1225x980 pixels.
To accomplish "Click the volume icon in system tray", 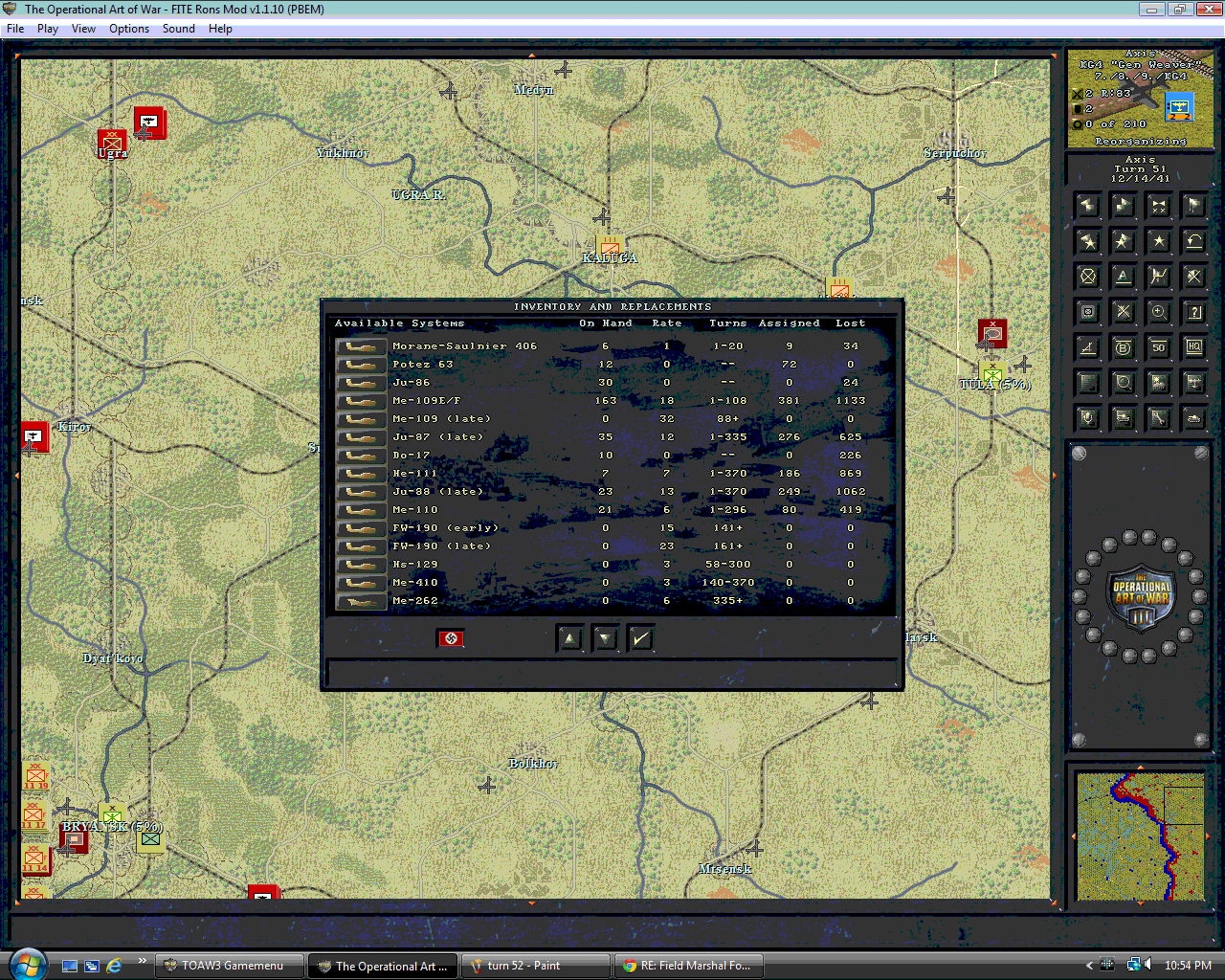I will 1148,966.
